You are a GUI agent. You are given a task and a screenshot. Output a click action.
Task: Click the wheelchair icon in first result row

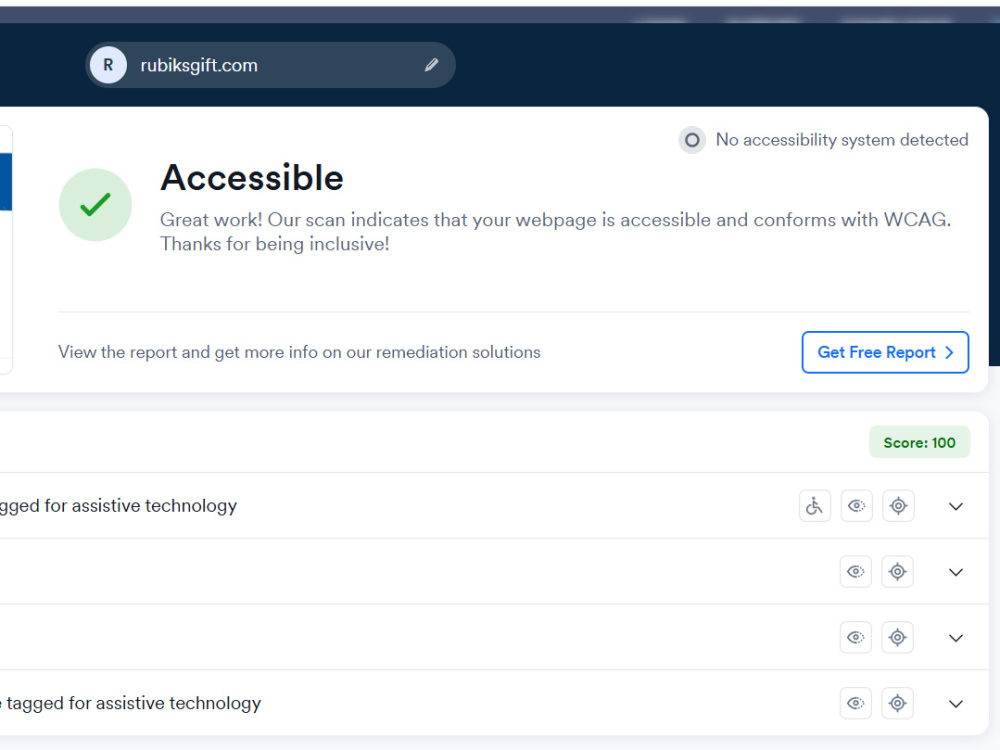[x=814, y=506]
